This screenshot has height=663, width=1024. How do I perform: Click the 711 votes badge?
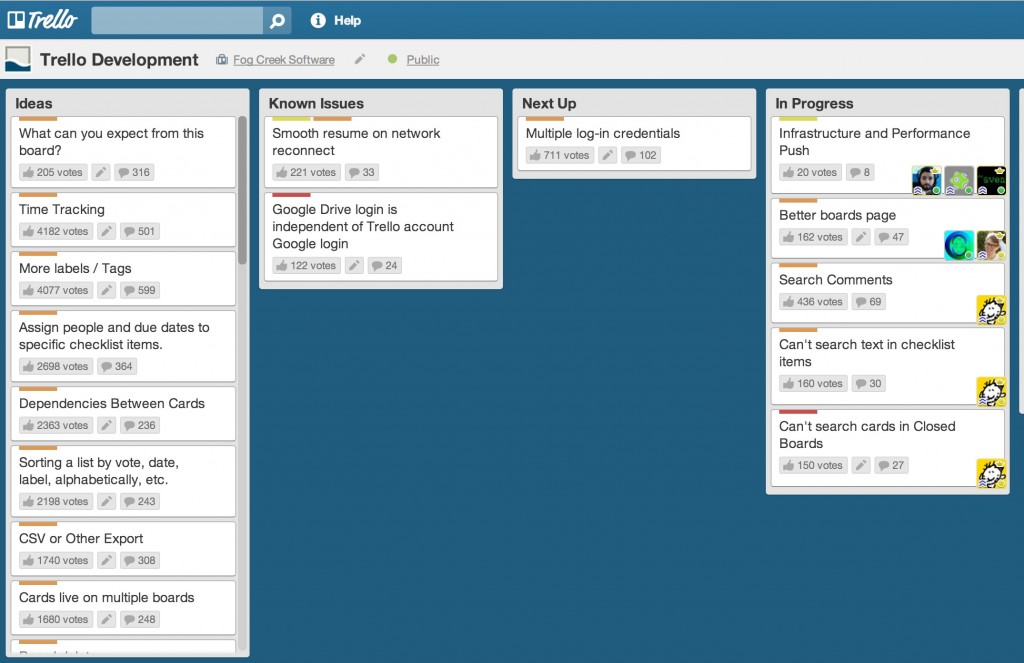point(560,155)
